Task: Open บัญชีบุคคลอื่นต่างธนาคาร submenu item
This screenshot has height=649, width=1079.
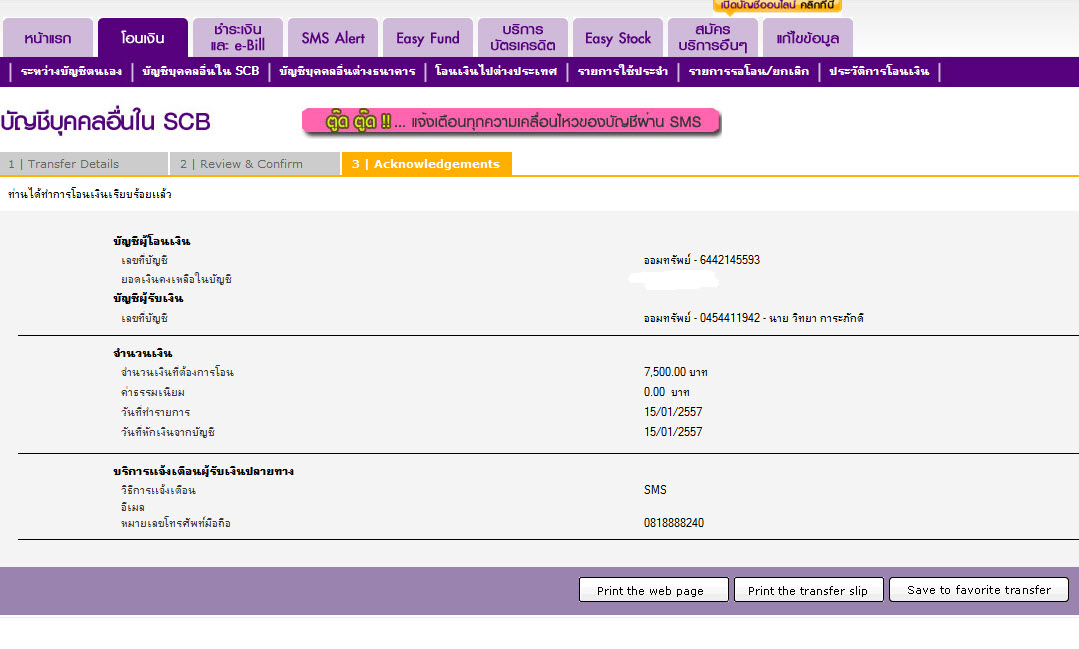Action: pyautogui.click(x=347, y=71)
